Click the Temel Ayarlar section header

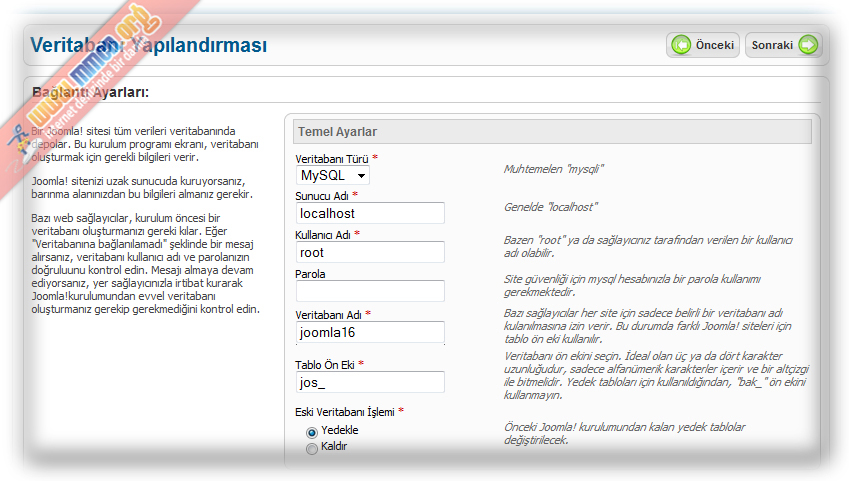pyautogui.click(x=335, y=131)
